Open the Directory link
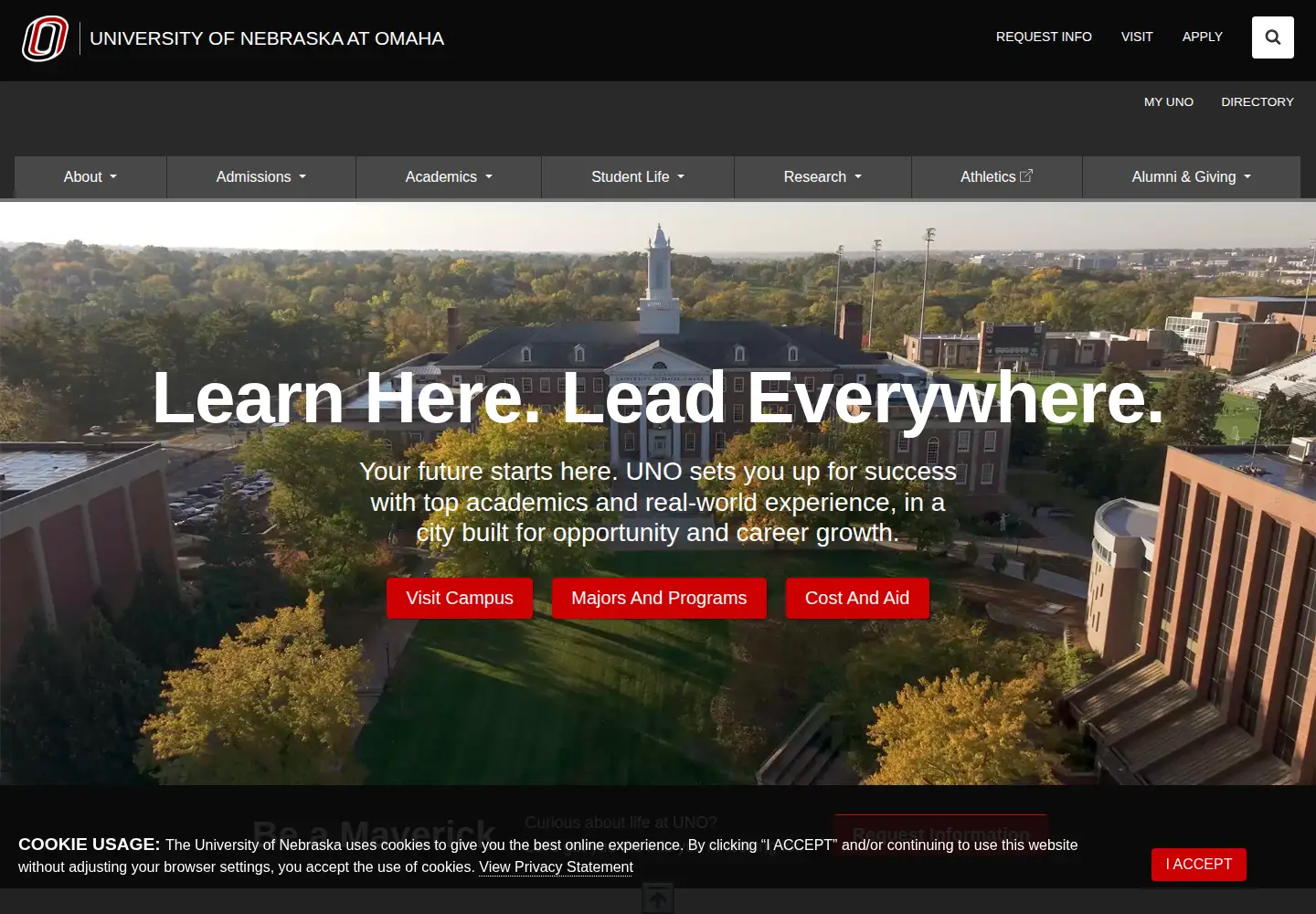1316x914 pixels. (1258, 101)
